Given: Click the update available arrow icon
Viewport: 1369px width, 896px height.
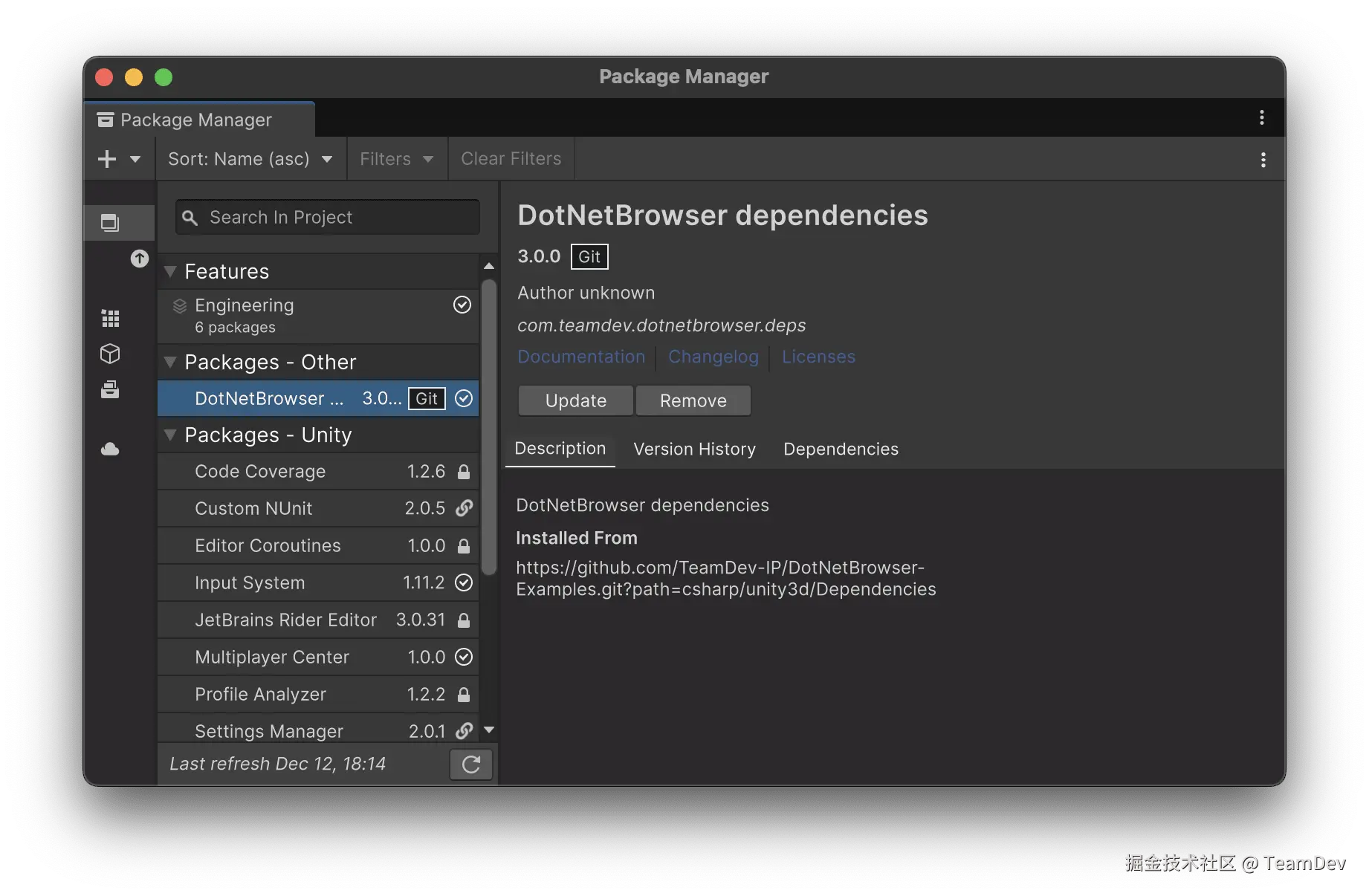Looking at the screenshot, I should pyautogui.click(x=139, y=259).
